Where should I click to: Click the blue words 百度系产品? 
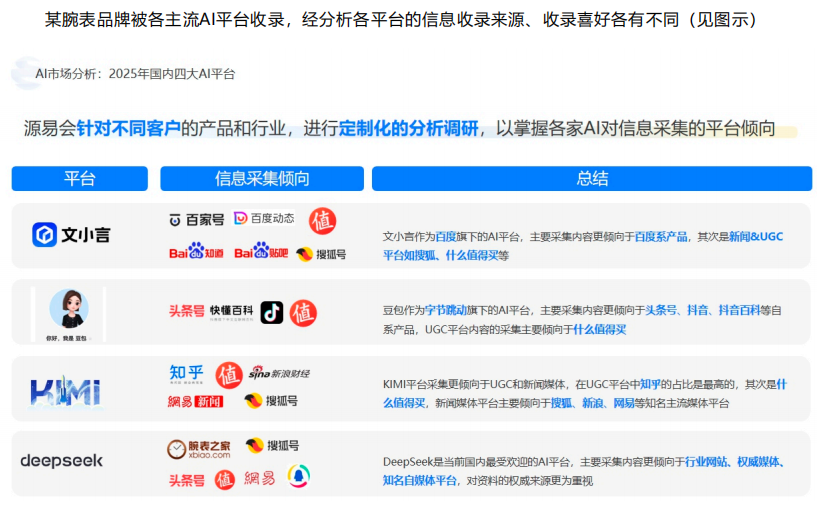pos(661,237)
